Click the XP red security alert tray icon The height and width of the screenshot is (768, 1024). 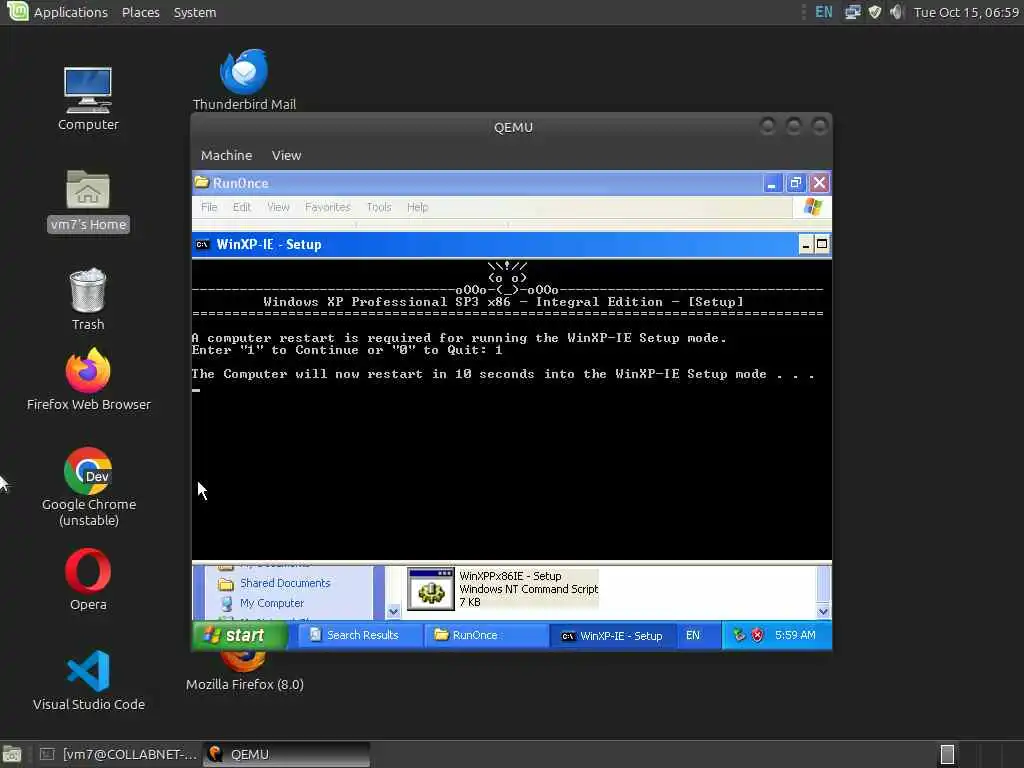757,635
